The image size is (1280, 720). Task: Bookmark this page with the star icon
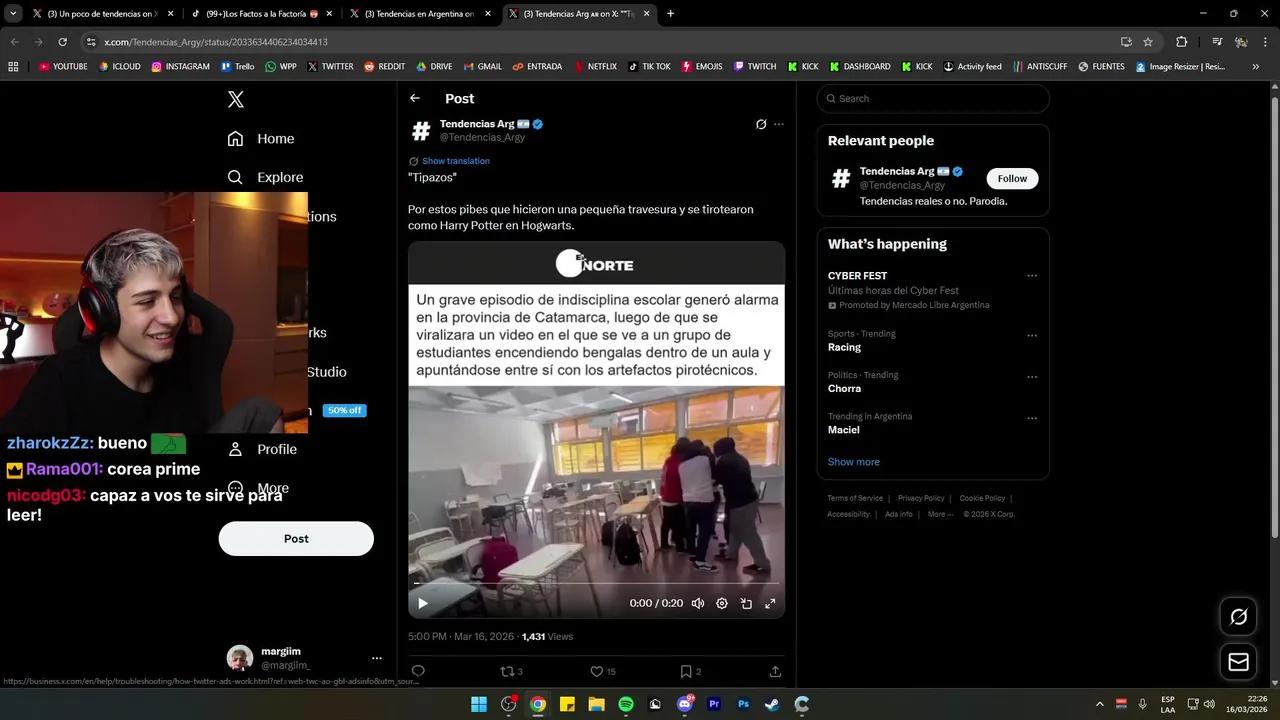[x=1148, y=42]
